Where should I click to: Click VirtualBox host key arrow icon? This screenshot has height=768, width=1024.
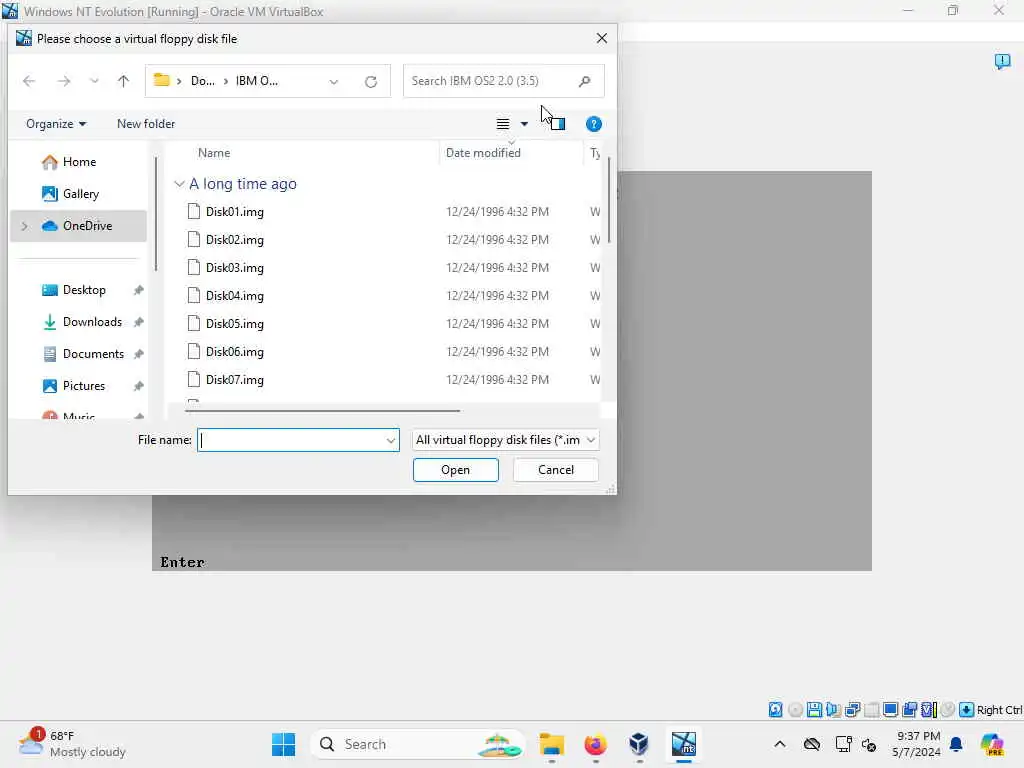pos(967,709)
